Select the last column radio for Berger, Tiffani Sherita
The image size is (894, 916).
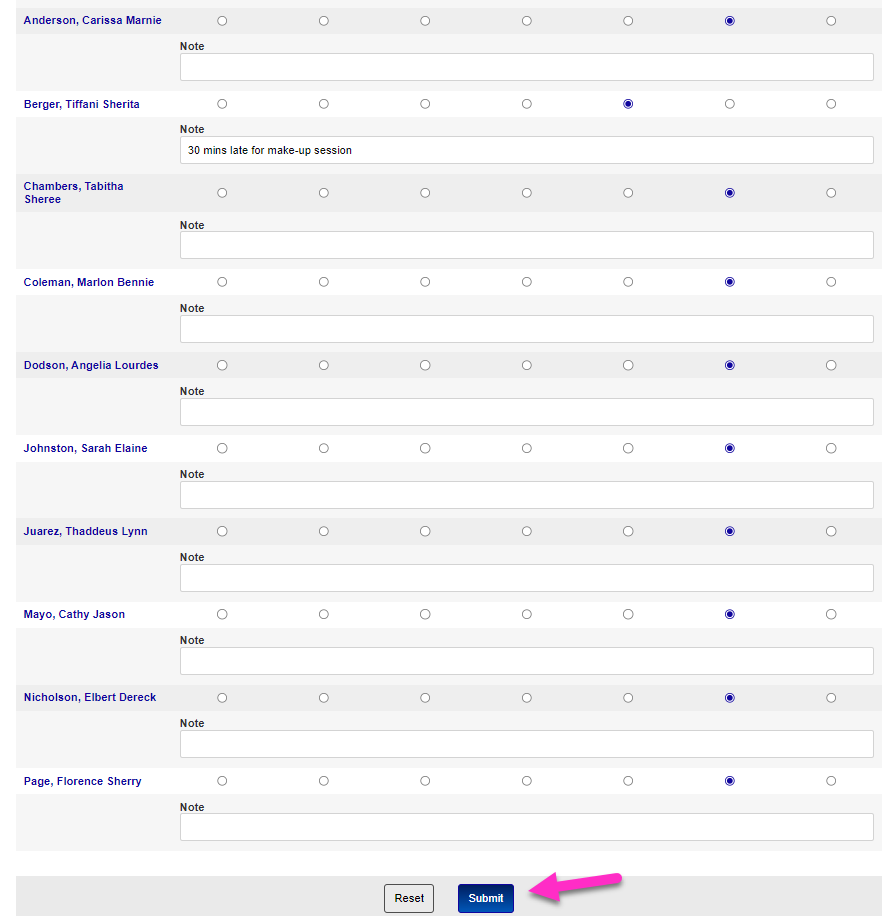[x=830, y=103]
